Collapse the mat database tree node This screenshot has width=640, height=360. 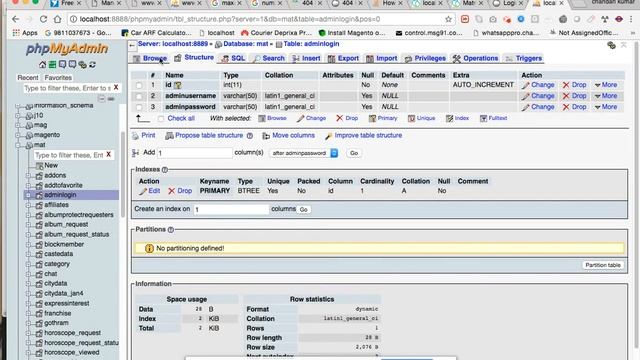18,145
